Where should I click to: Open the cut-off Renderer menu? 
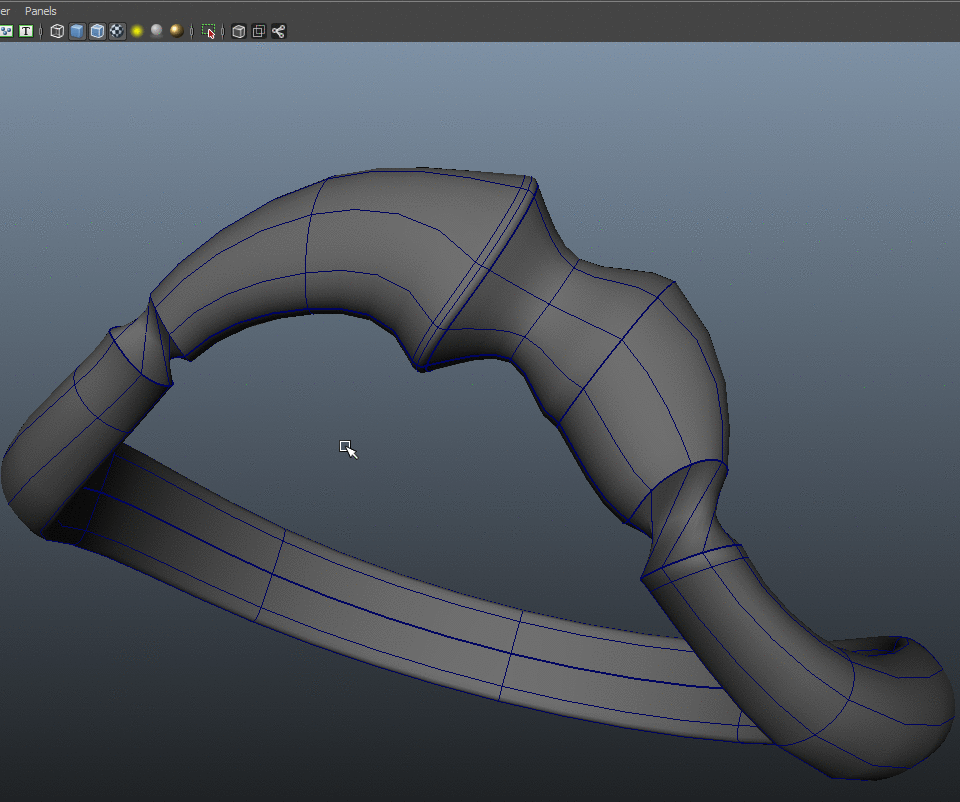coord(5,11)
